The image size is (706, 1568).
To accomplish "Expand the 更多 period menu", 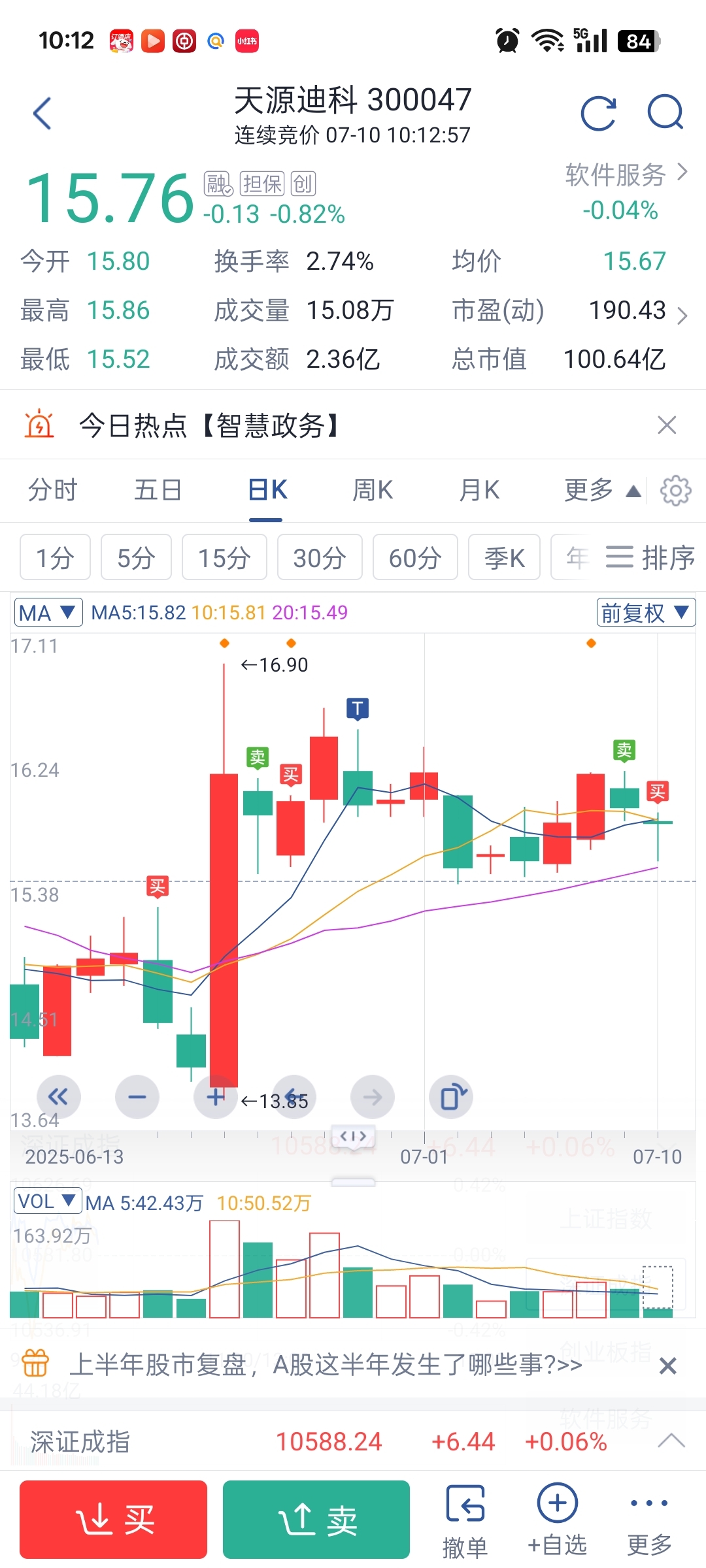I will [x=602, y=490].
